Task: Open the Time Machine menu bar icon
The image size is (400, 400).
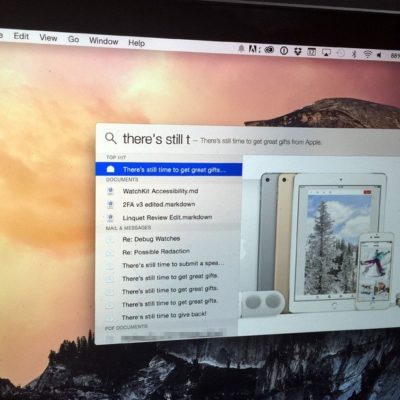Action: [340, 53]
